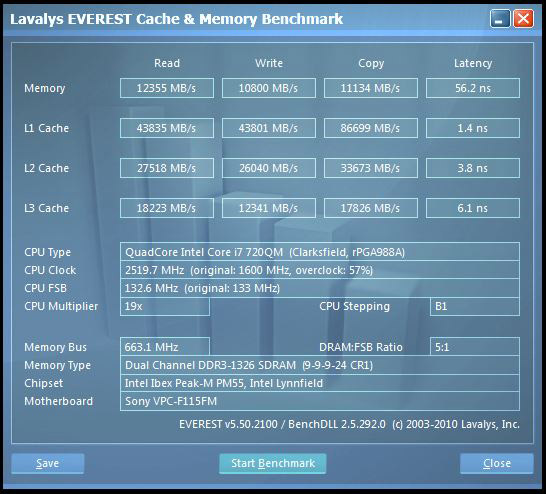Select L2 Cache copy 33673 MB/s
Viewport: 546px width, 494px height.
(x=371, y=168)
